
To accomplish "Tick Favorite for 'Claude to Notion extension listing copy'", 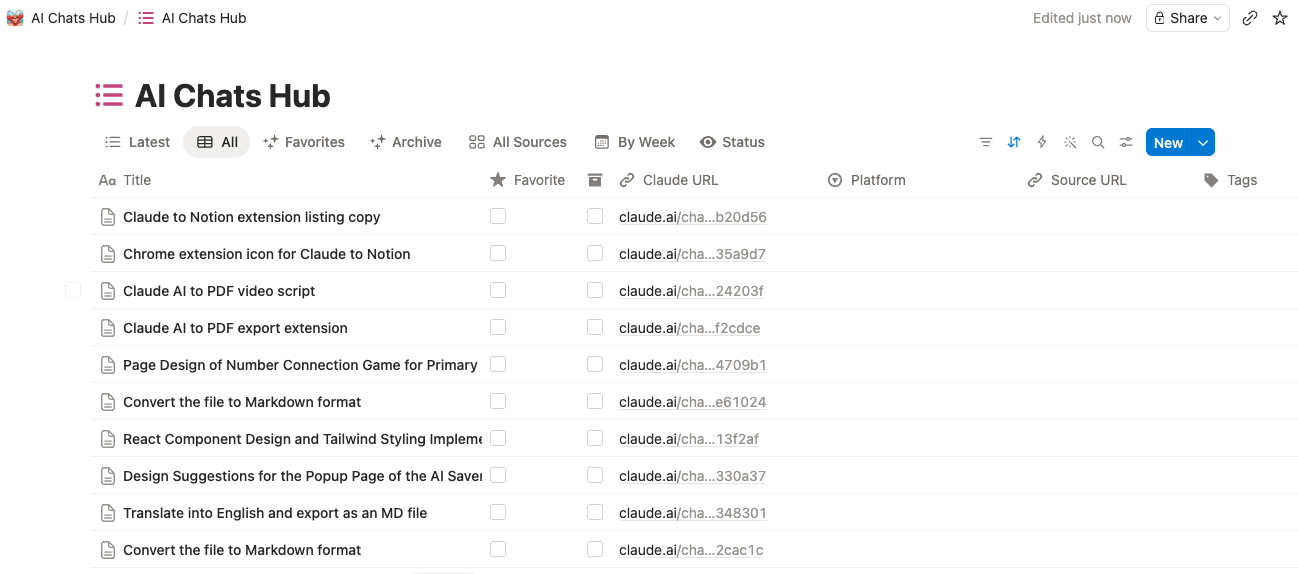I will [x=498, y=216].
